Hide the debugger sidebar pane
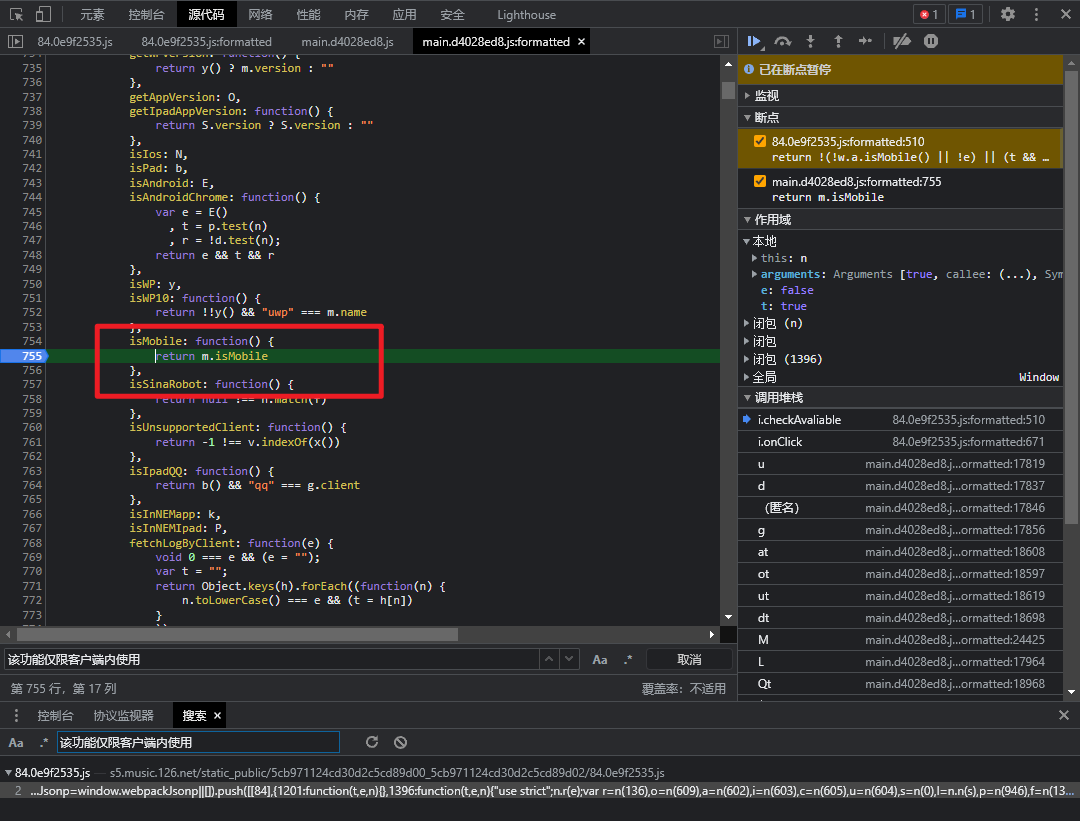Viewport: 1080px width, 821px height. 721,42
